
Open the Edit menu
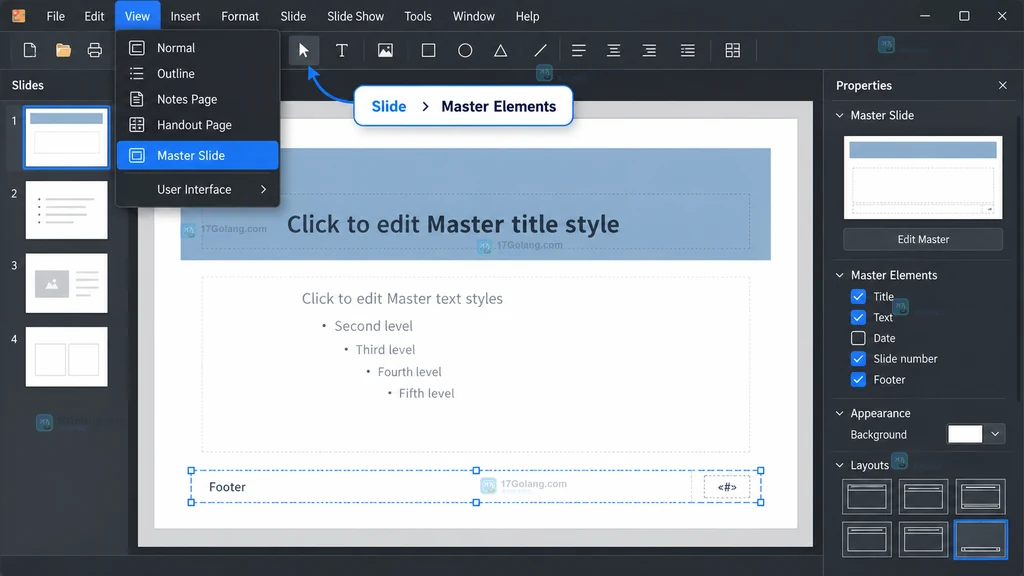click(x=94, y=16)
